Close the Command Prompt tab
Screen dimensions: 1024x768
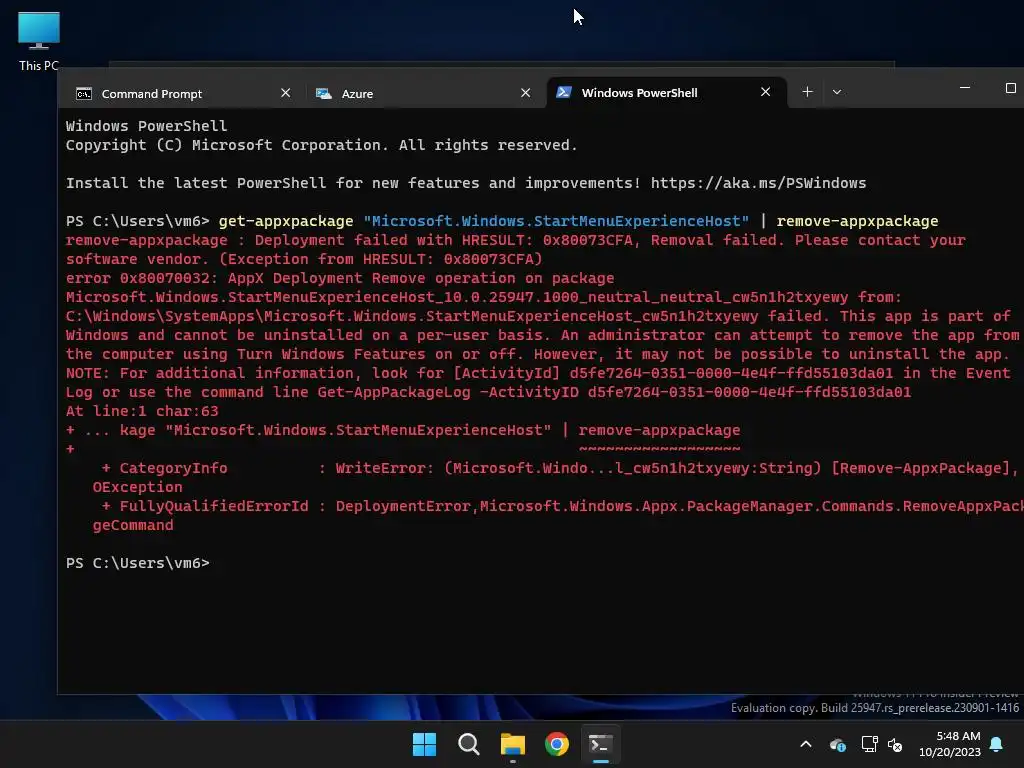point(285,93)
